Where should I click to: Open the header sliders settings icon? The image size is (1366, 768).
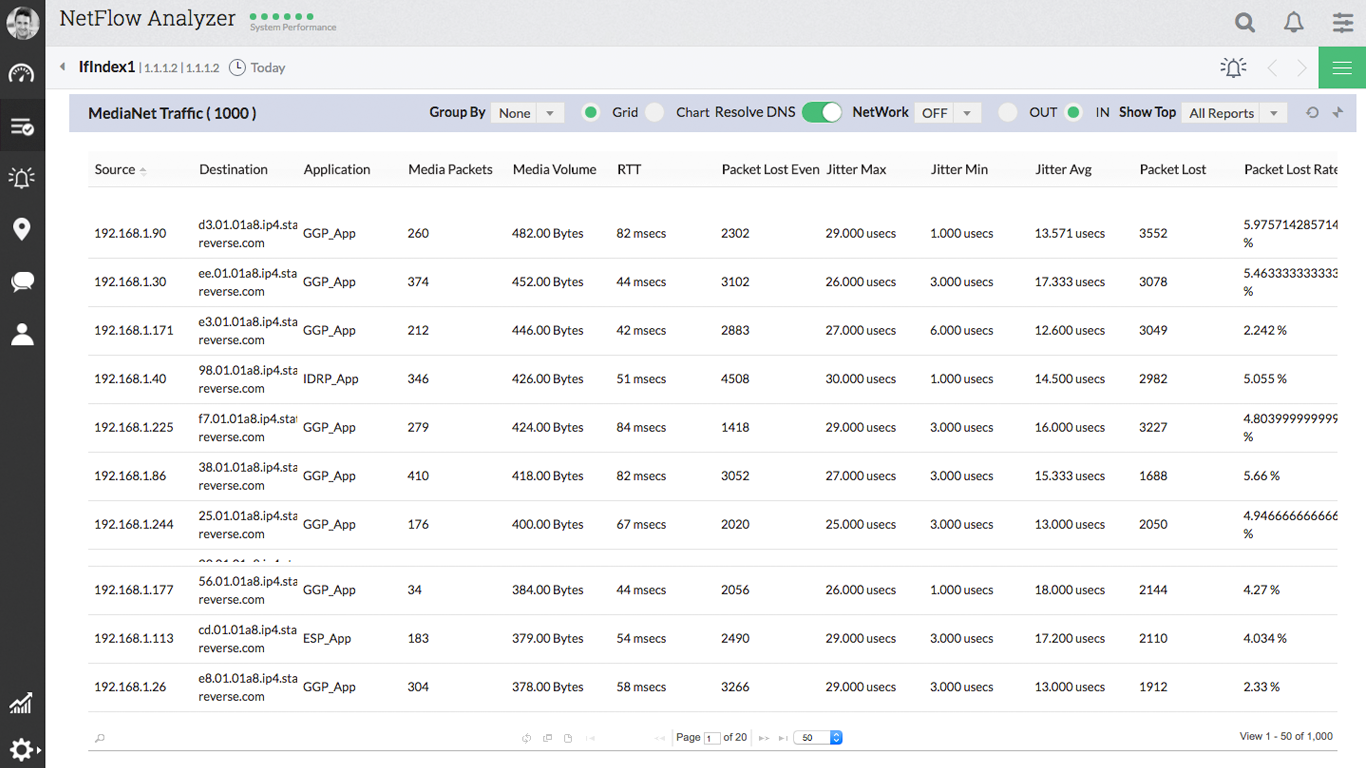(x=1343, y=22)
